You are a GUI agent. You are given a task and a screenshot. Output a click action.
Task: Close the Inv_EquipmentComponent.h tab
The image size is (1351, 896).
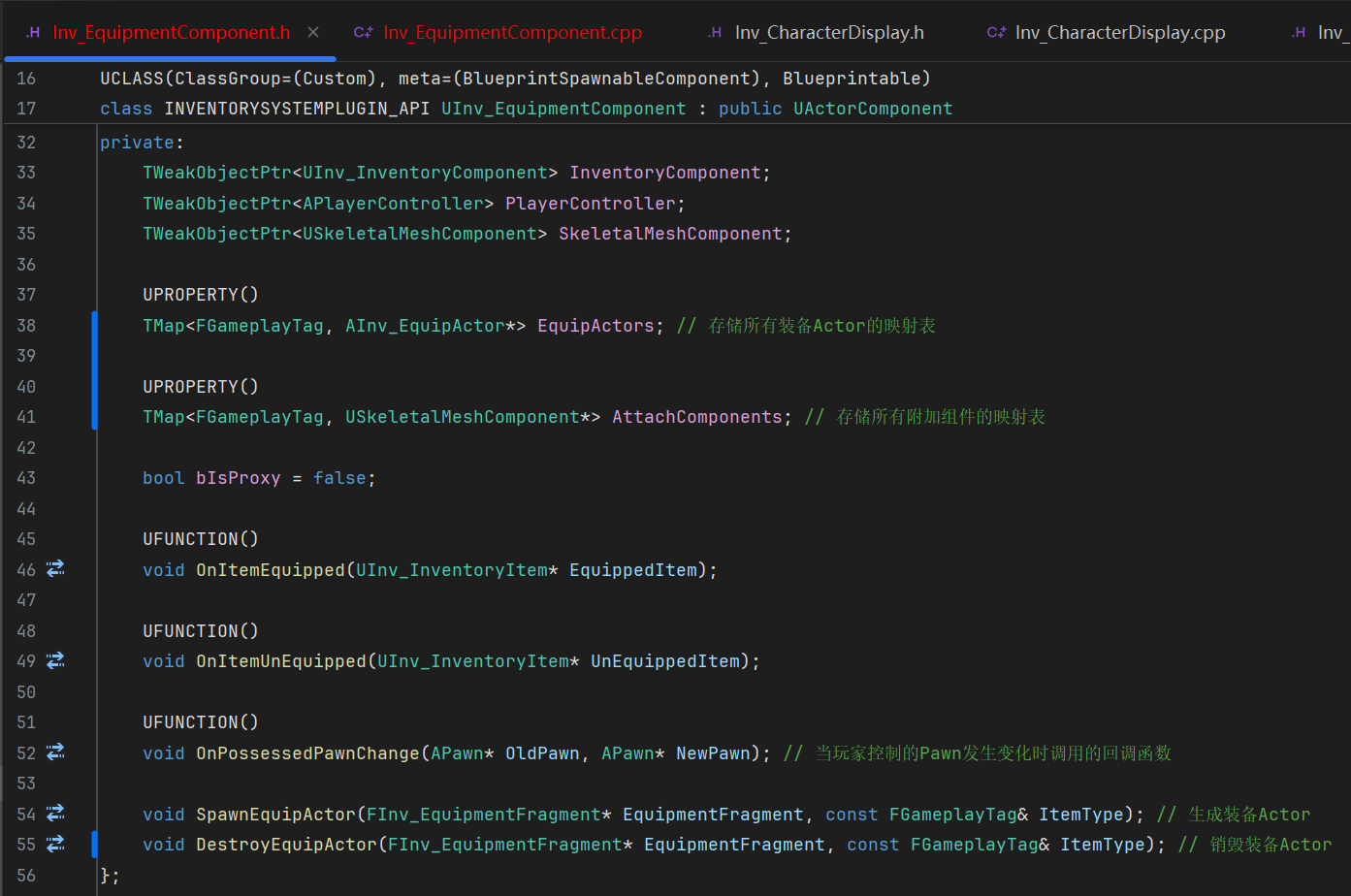[x=313, y=32]
